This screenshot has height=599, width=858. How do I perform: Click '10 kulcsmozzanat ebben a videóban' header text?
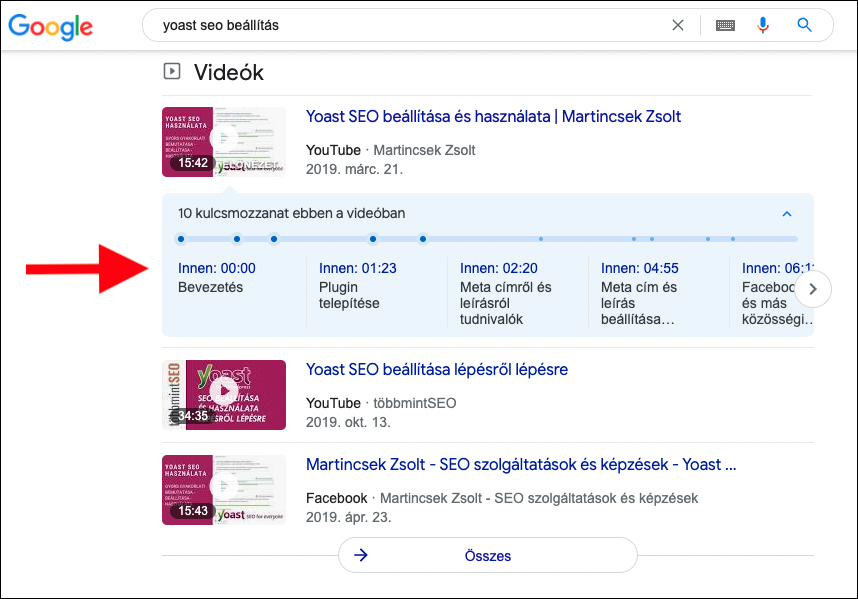point(291,213)
